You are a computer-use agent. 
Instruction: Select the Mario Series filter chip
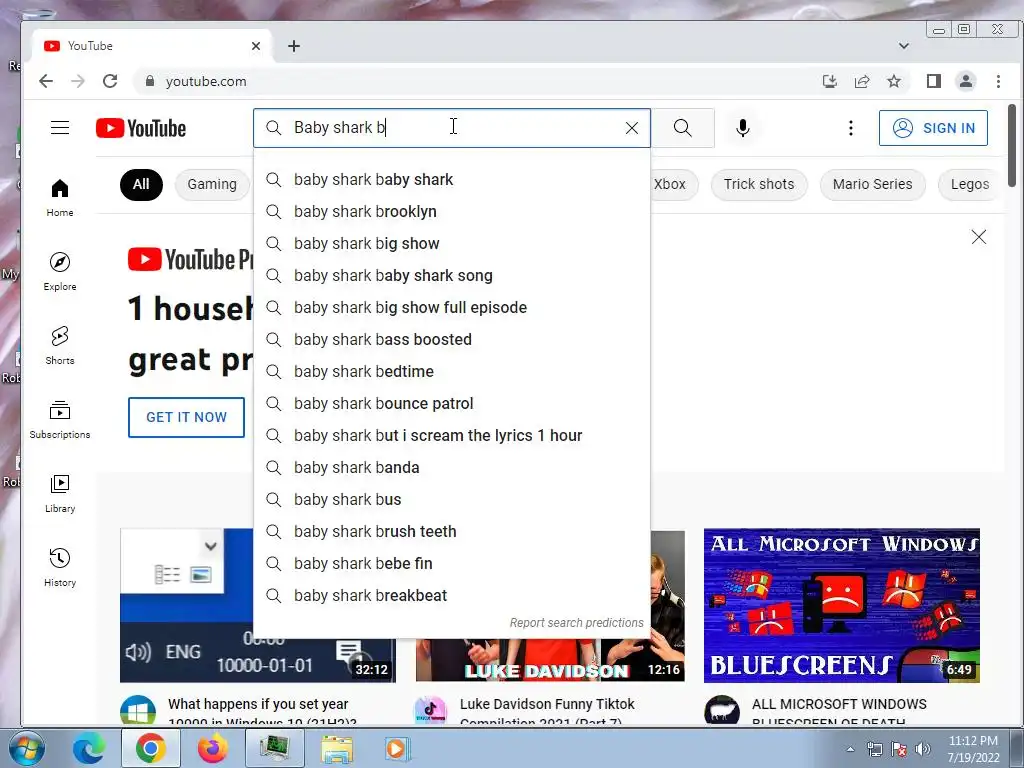click(872, 184)
